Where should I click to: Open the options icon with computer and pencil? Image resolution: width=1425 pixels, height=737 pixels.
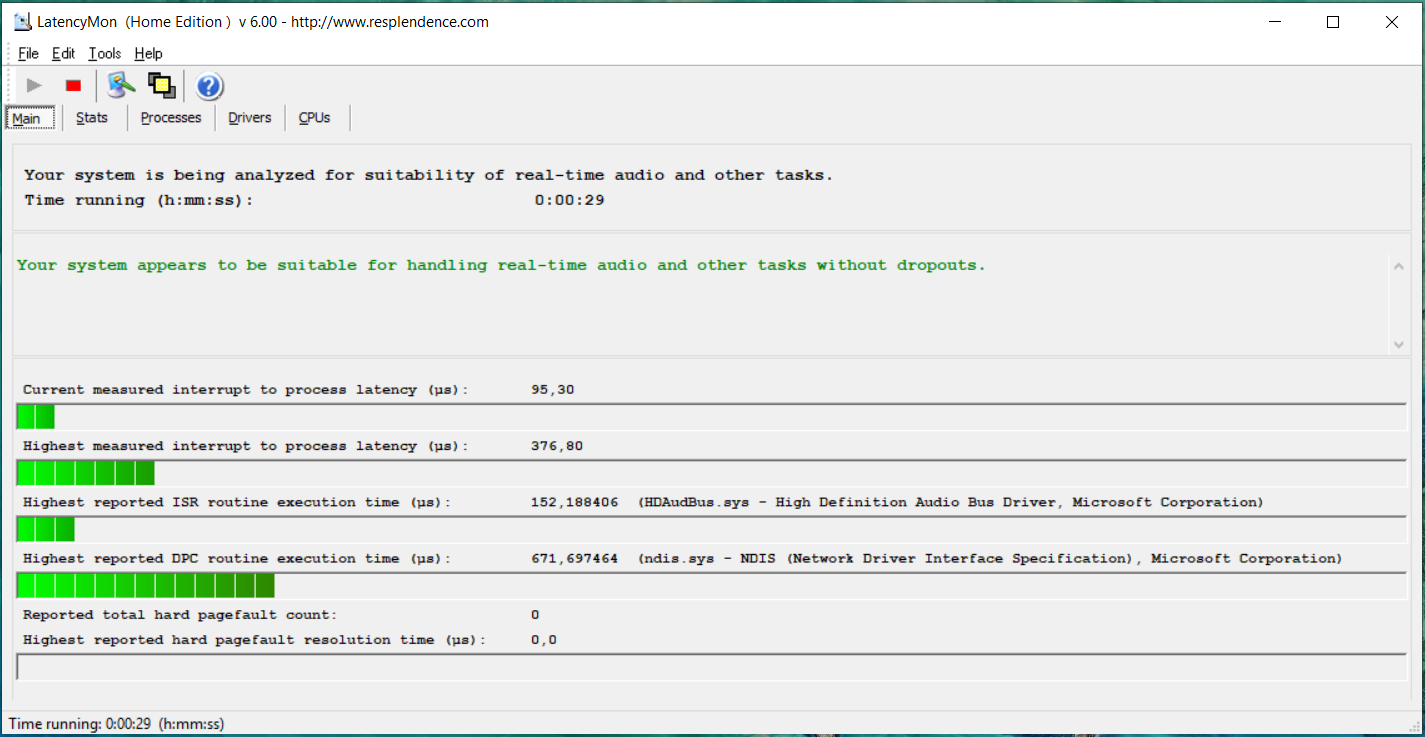(121, 86)
